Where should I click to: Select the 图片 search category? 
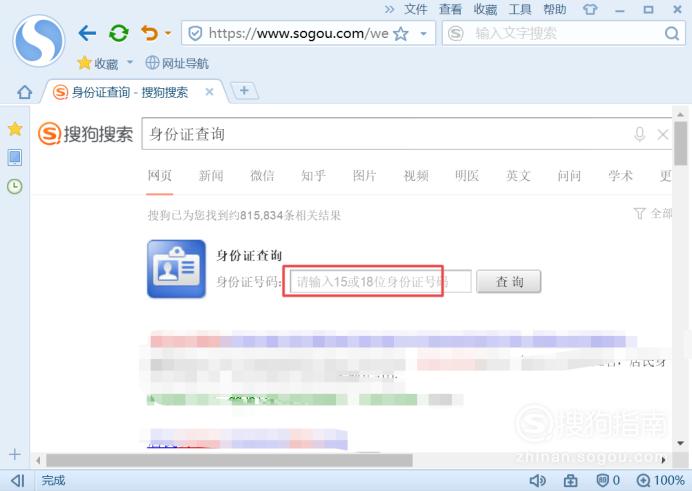tap(365, 176)
